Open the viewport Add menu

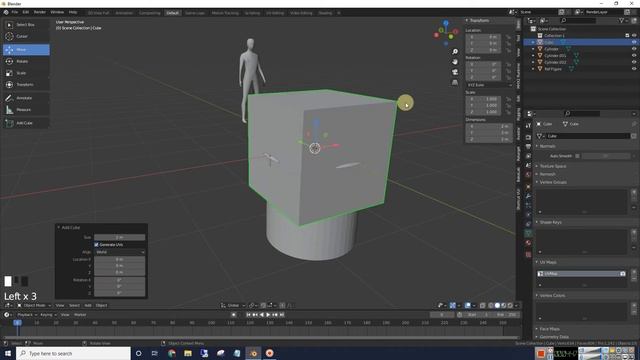pyautogui.click(x=88, y=305)
